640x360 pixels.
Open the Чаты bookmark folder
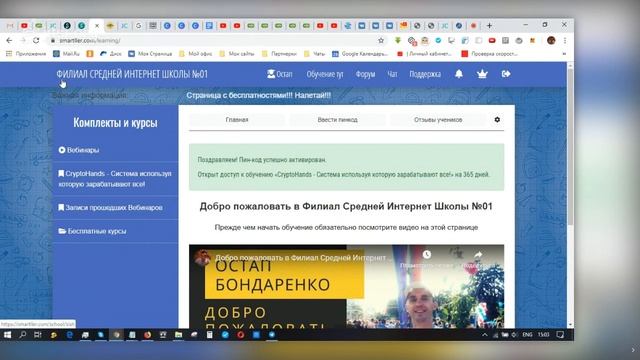(x=314, y=53)
